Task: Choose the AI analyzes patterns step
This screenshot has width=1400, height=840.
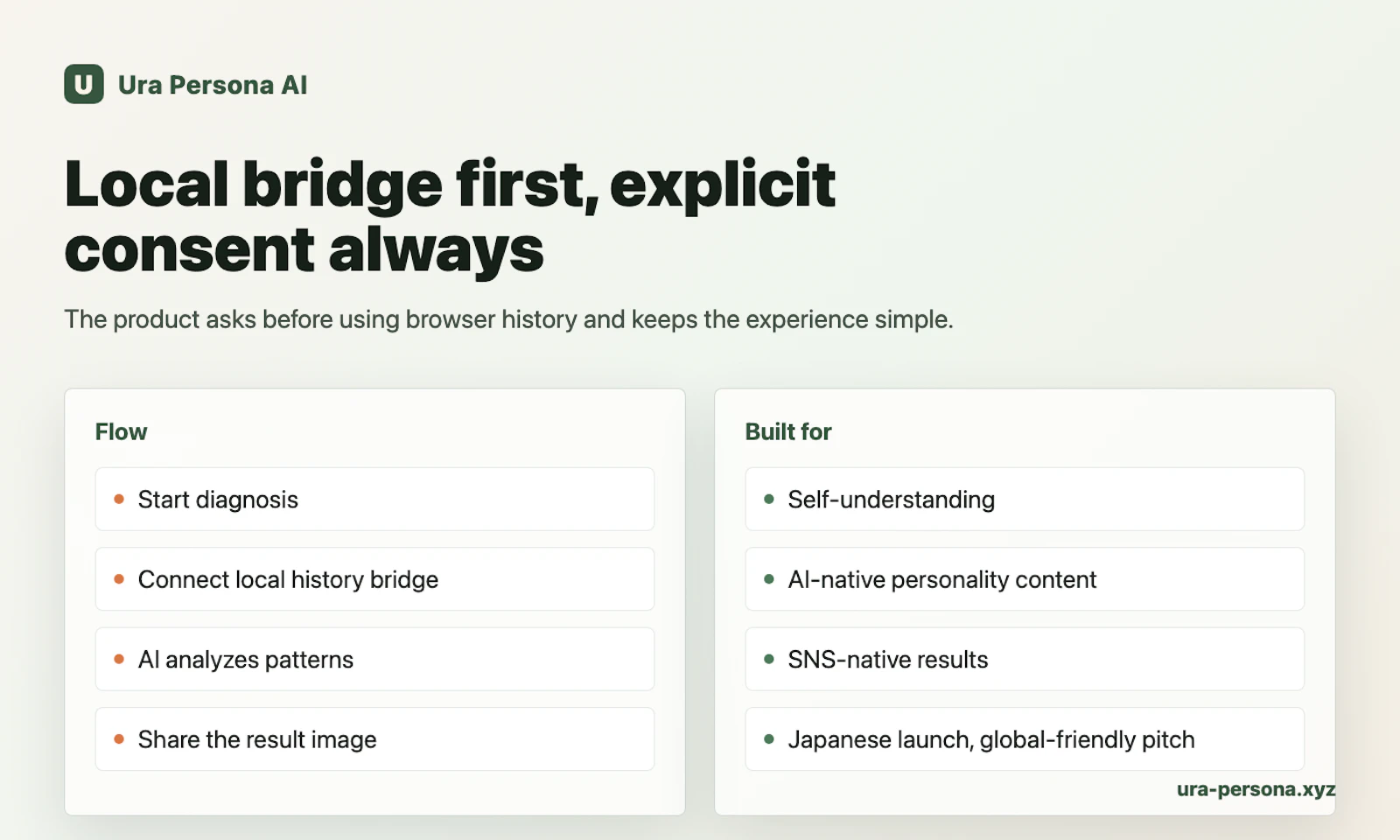Action: (374, 659)
